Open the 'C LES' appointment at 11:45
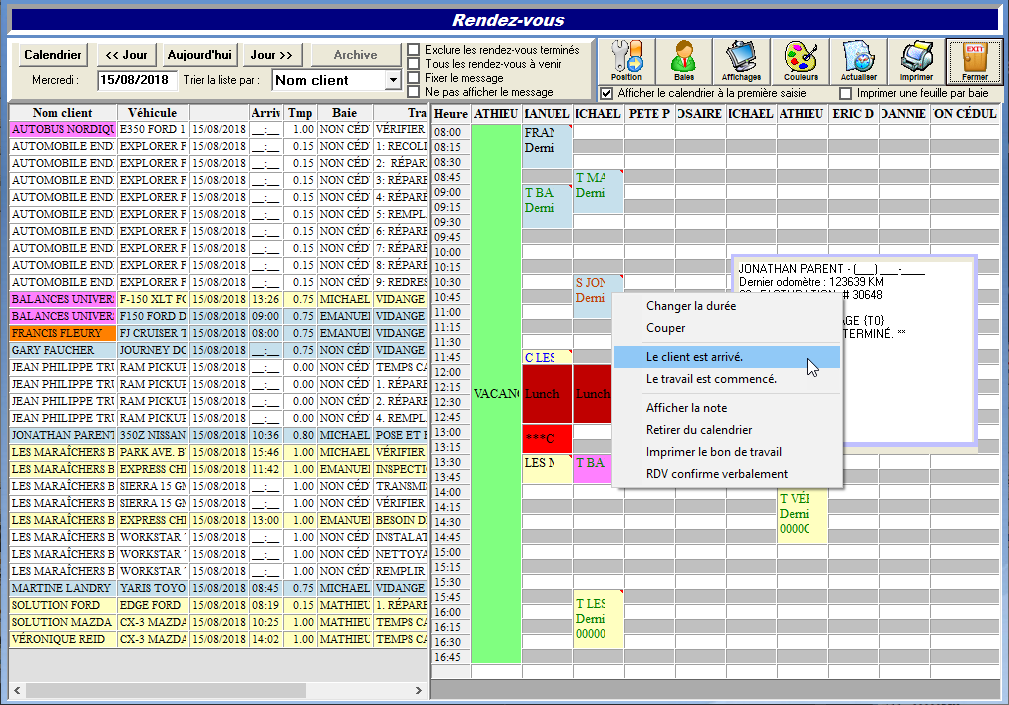This screenshot has height=705, width=1009. click(x=547, y=357)
